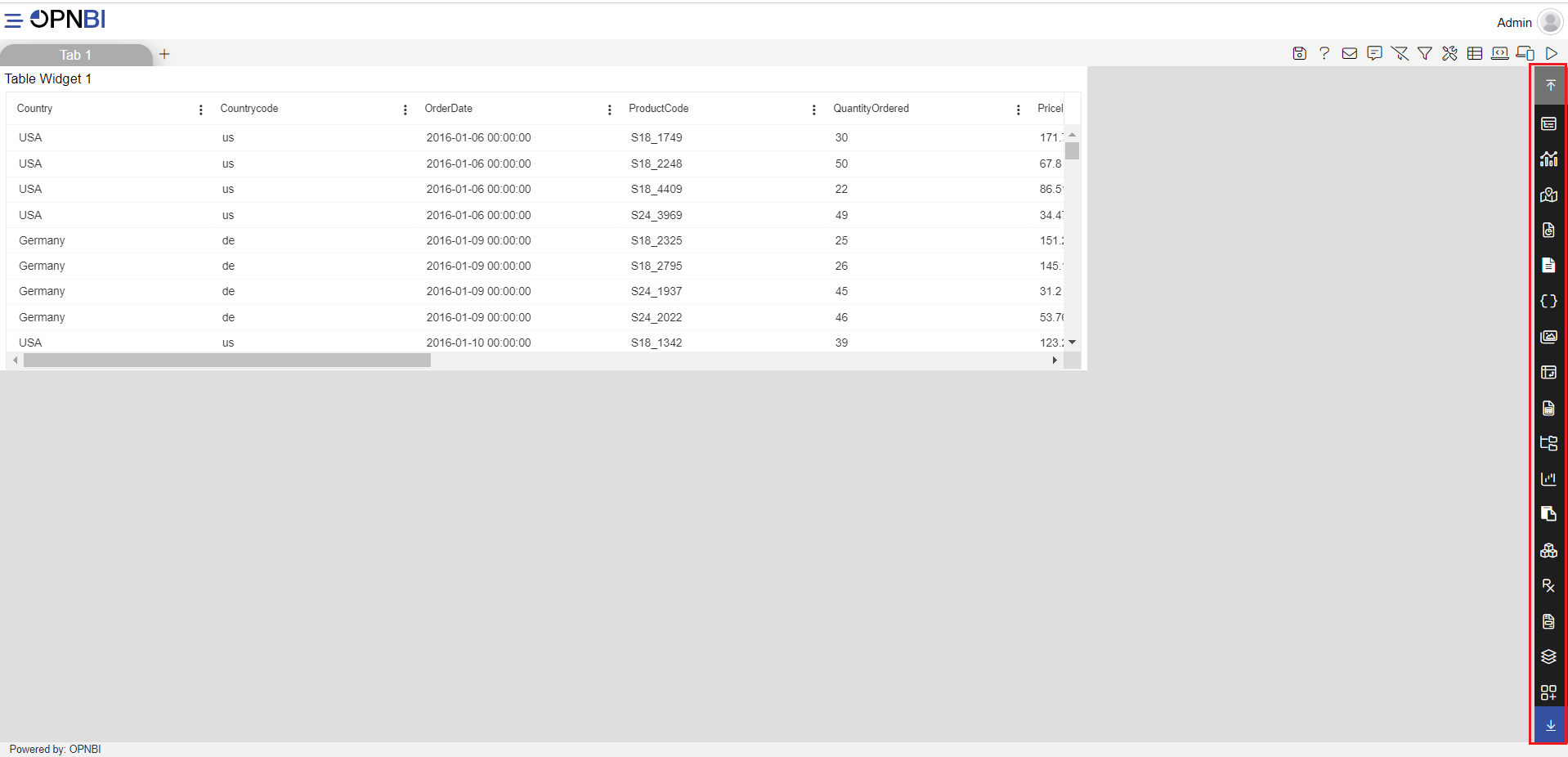
Task: Open the hamburger menu next to OPNBI
Action: (13, 20)
